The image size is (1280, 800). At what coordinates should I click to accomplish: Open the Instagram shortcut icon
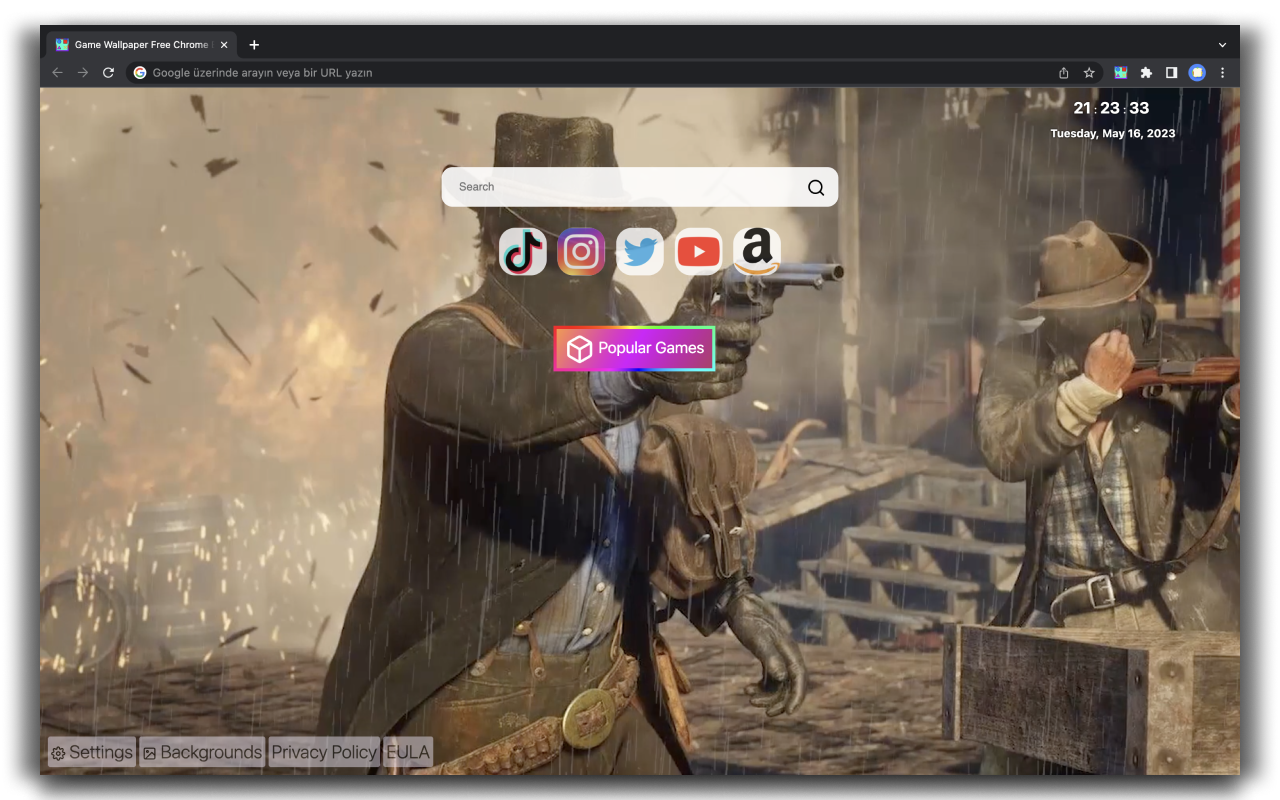tap(581, 251)
